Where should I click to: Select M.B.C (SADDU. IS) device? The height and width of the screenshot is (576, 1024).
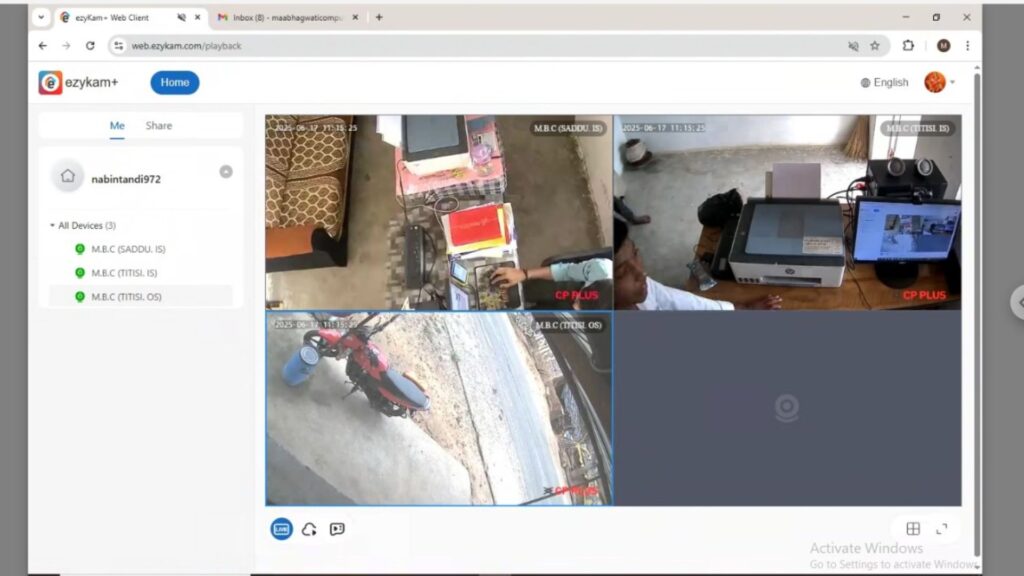click(x=124, y=249)
